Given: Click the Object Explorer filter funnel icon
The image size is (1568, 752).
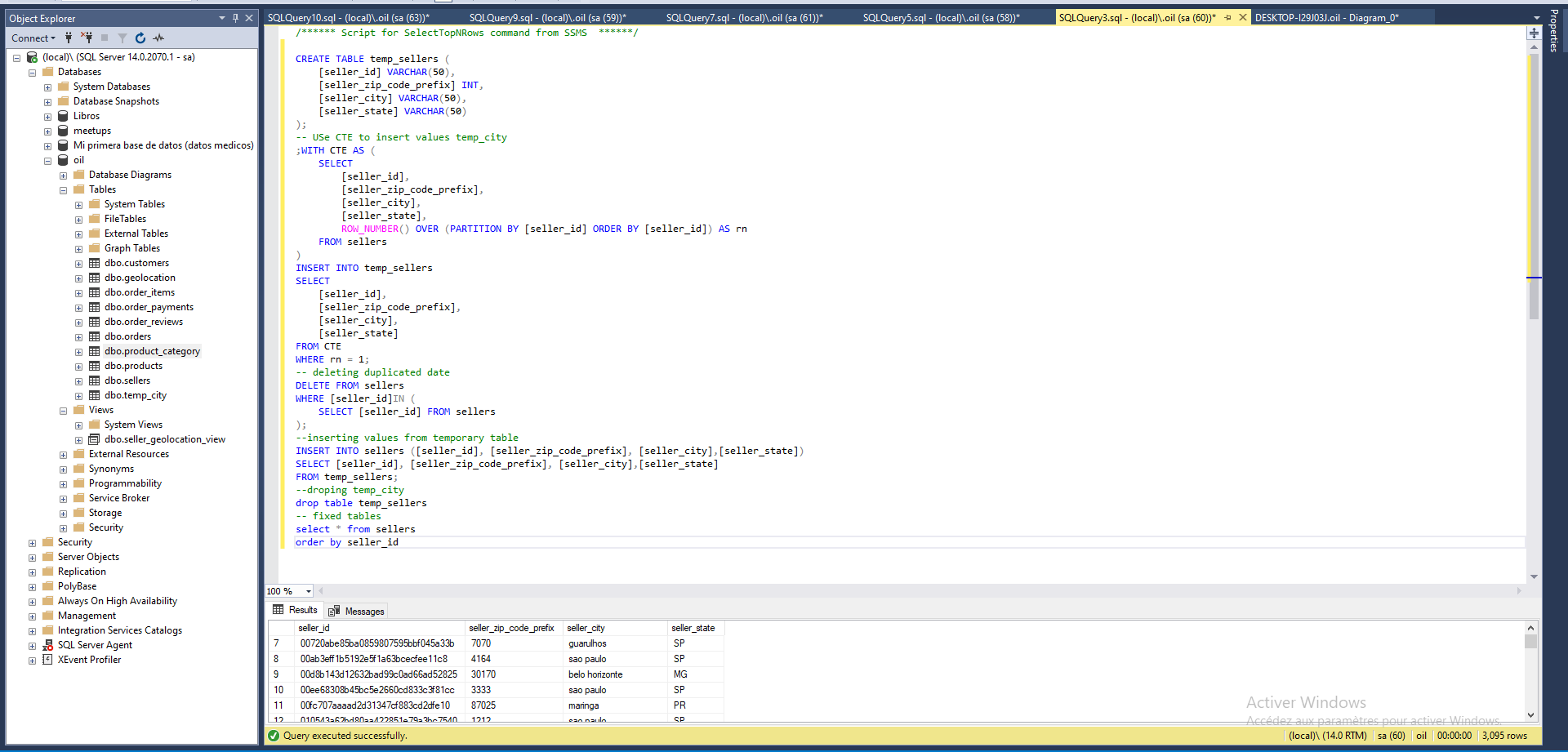Looking at the screenshot, I should pyautogui.click(x=122, y=38).
